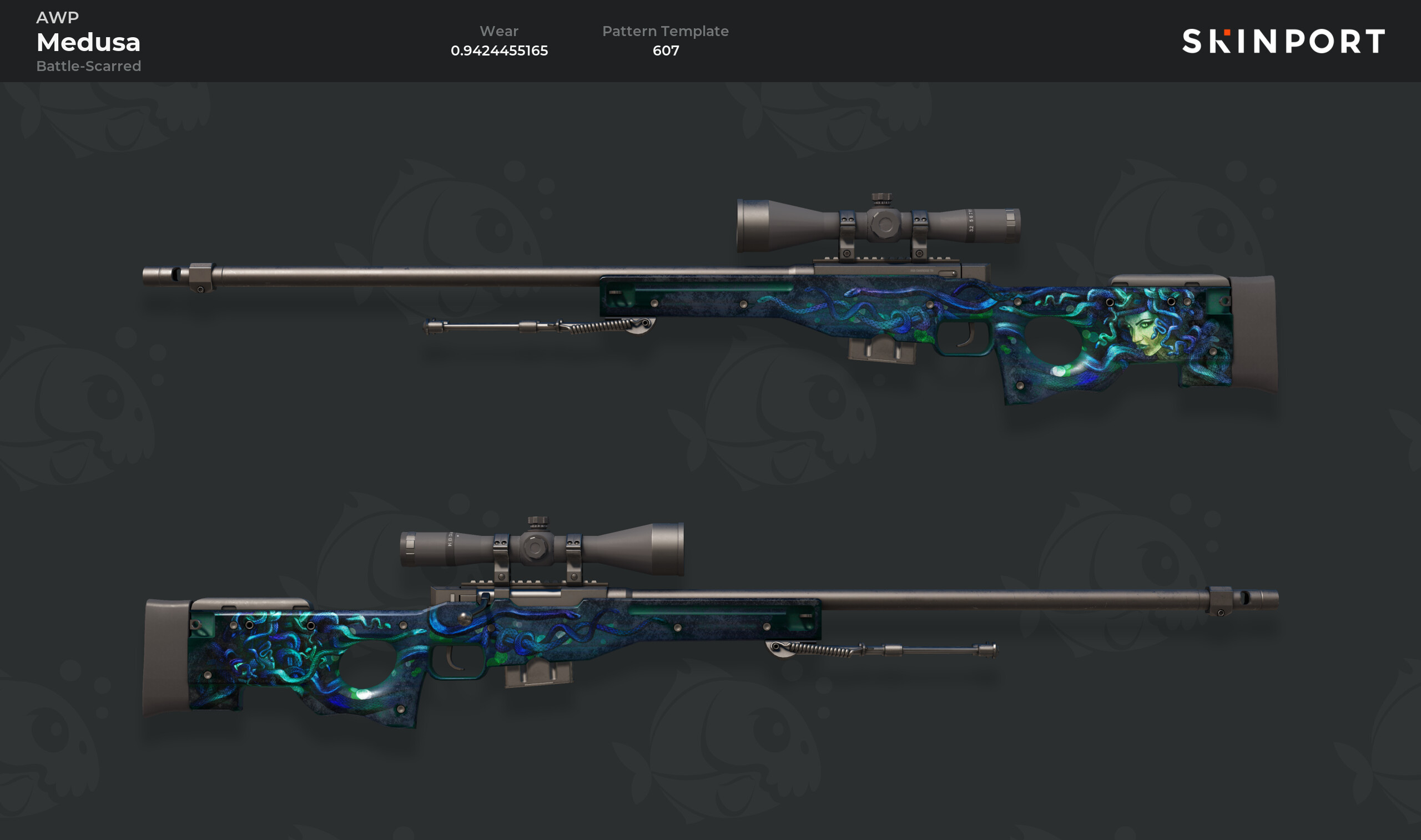Click the scope on the upper rifle
Viewport: 1421px width, 840px height.
pos(878,225)
